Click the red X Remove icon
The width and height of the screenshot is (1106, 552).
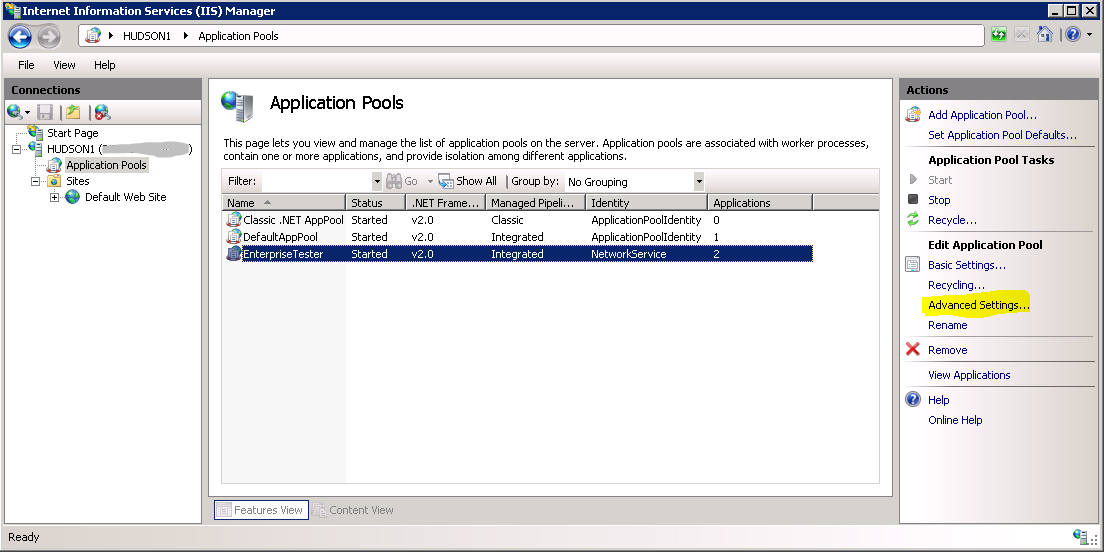coord(912,350)
